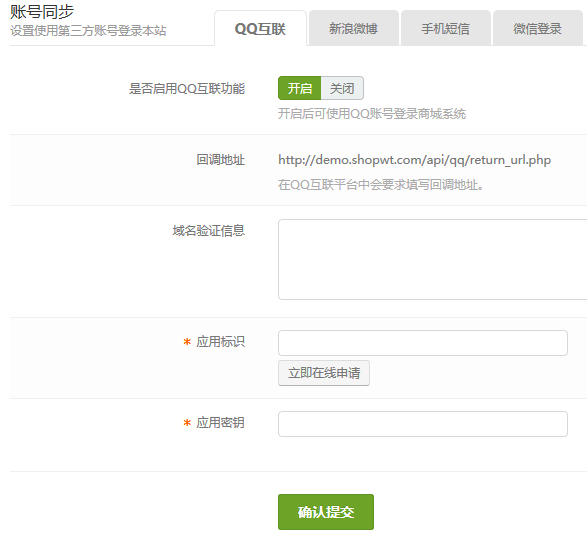Switch to the QQ互联 tab

[x=260, y=28]
